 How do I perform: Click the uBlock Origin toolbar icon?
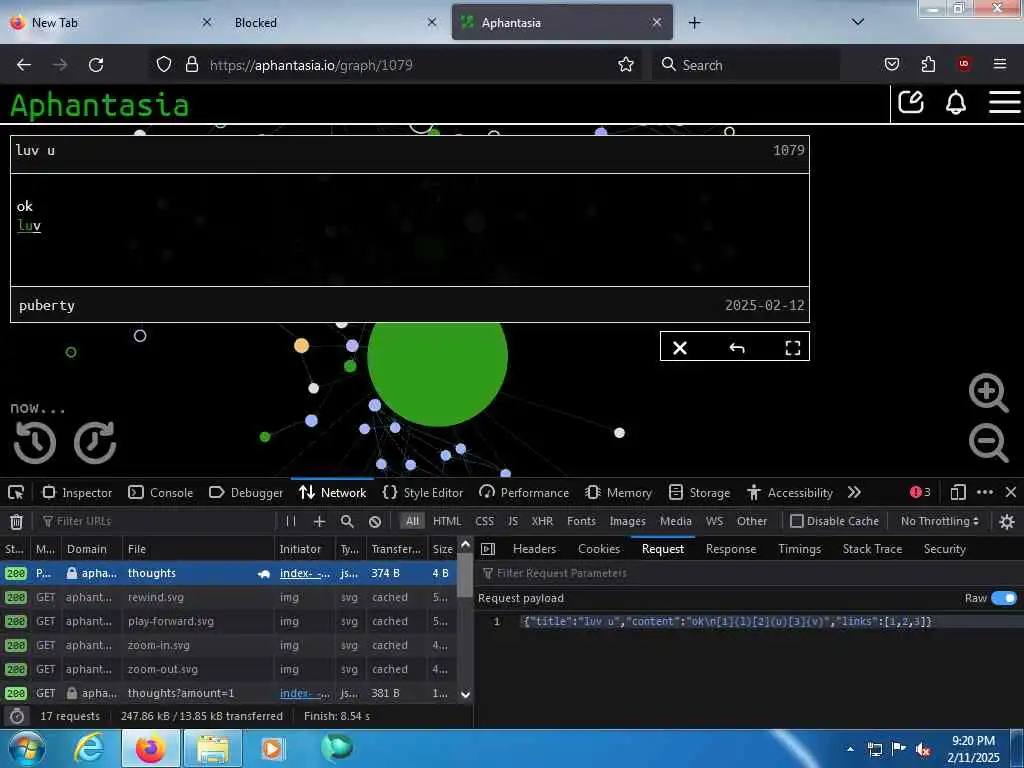964,64
